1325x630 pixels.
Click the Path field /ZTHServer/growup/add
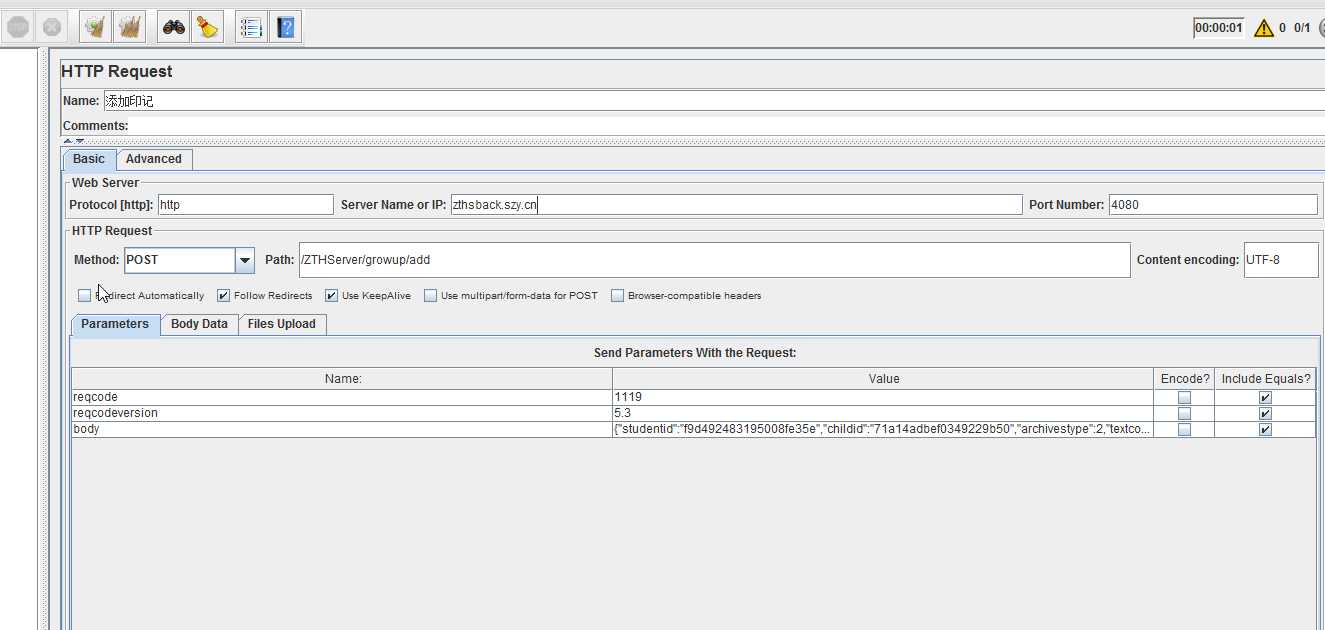pyautogui.click(x=714, y=260)
